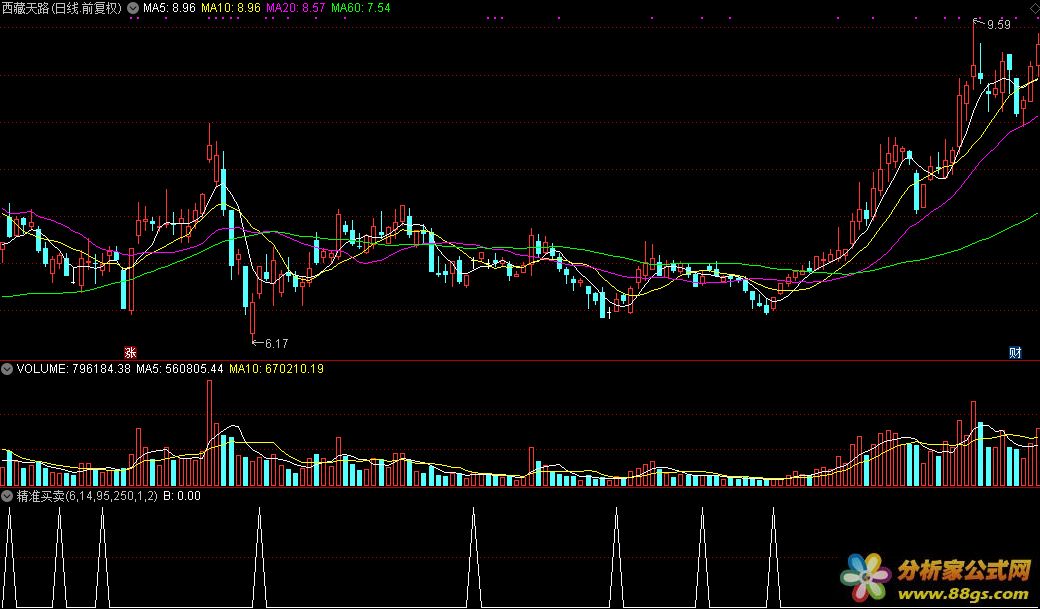1040x609 pixels.
Task: Click the MA5: 8.96 price average label
Action: (x=168, y=8)
